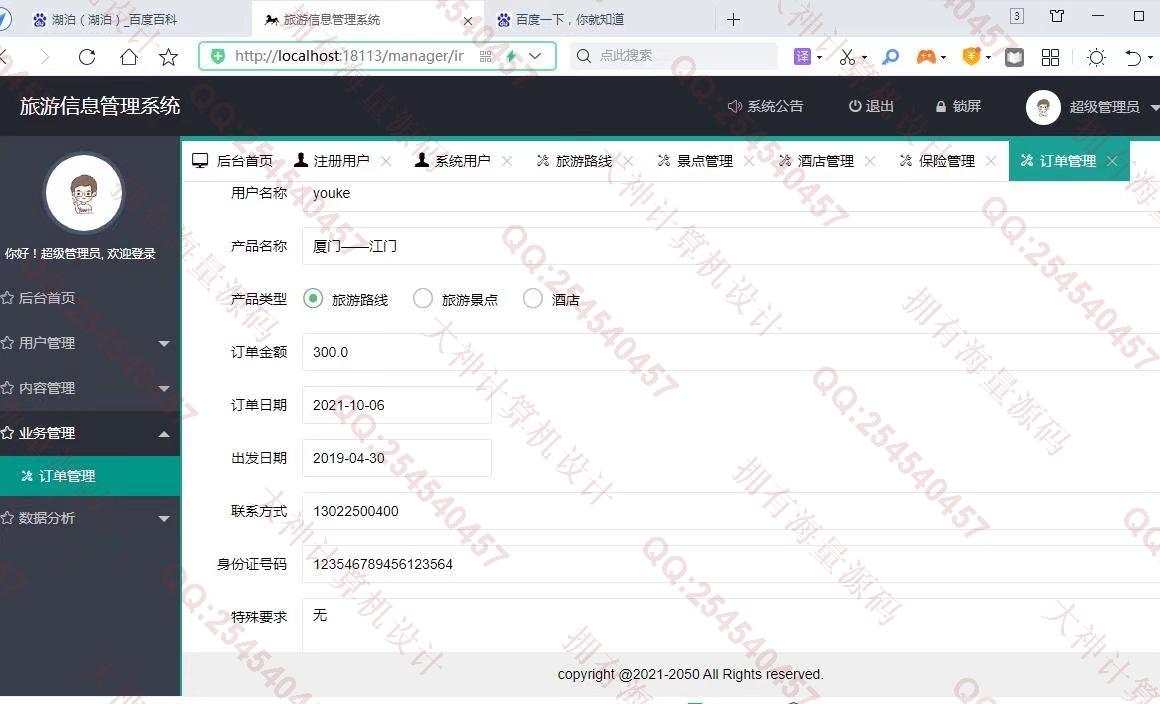
Task: Open 系统公告 announcements
Action: [766, 106]
